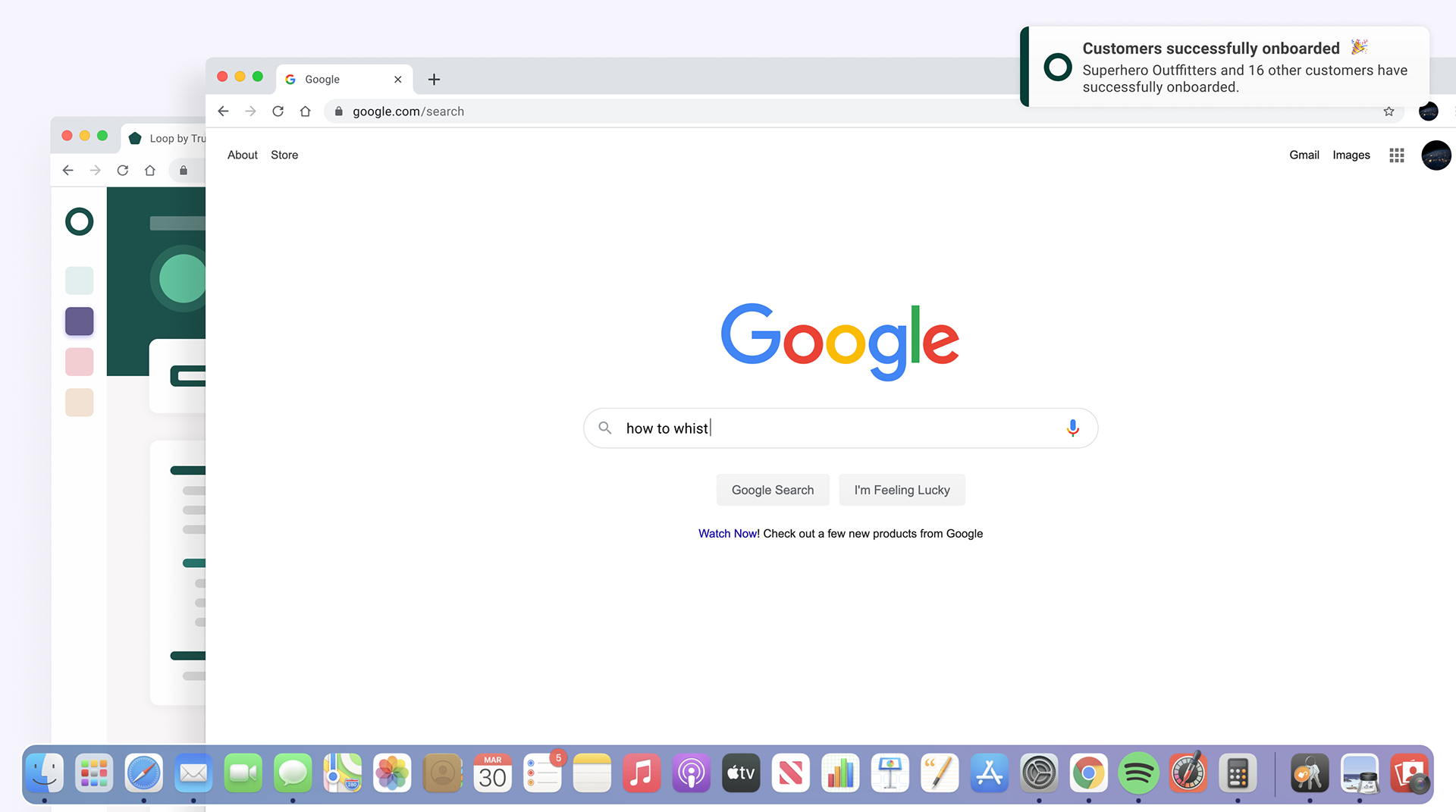Open System Preferences from the dock
This screenshot has height=812, width=1456.
[1039, 773]
